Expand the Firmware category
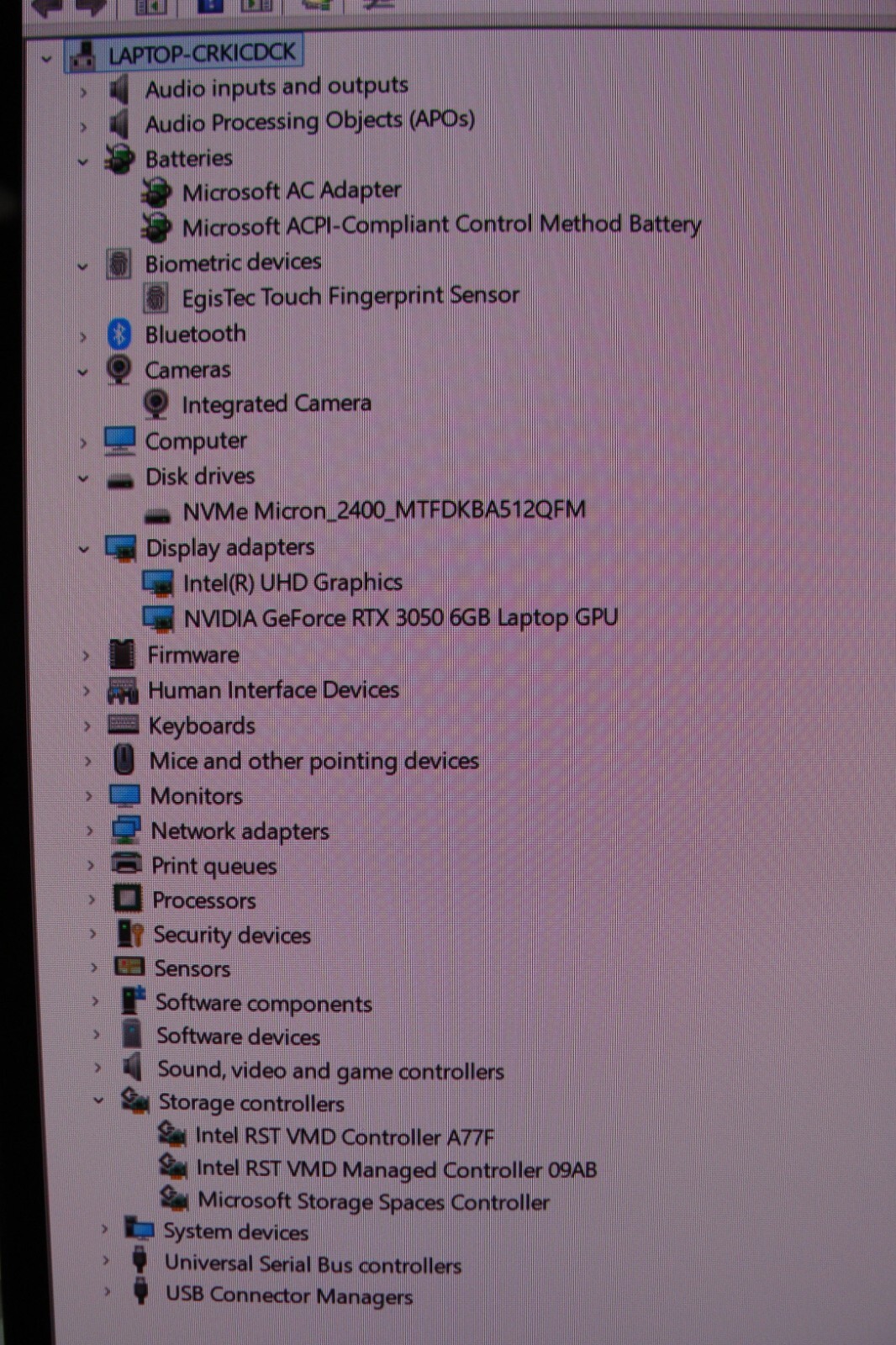This screenshot has width=896, height=1345. click(86, 656)
